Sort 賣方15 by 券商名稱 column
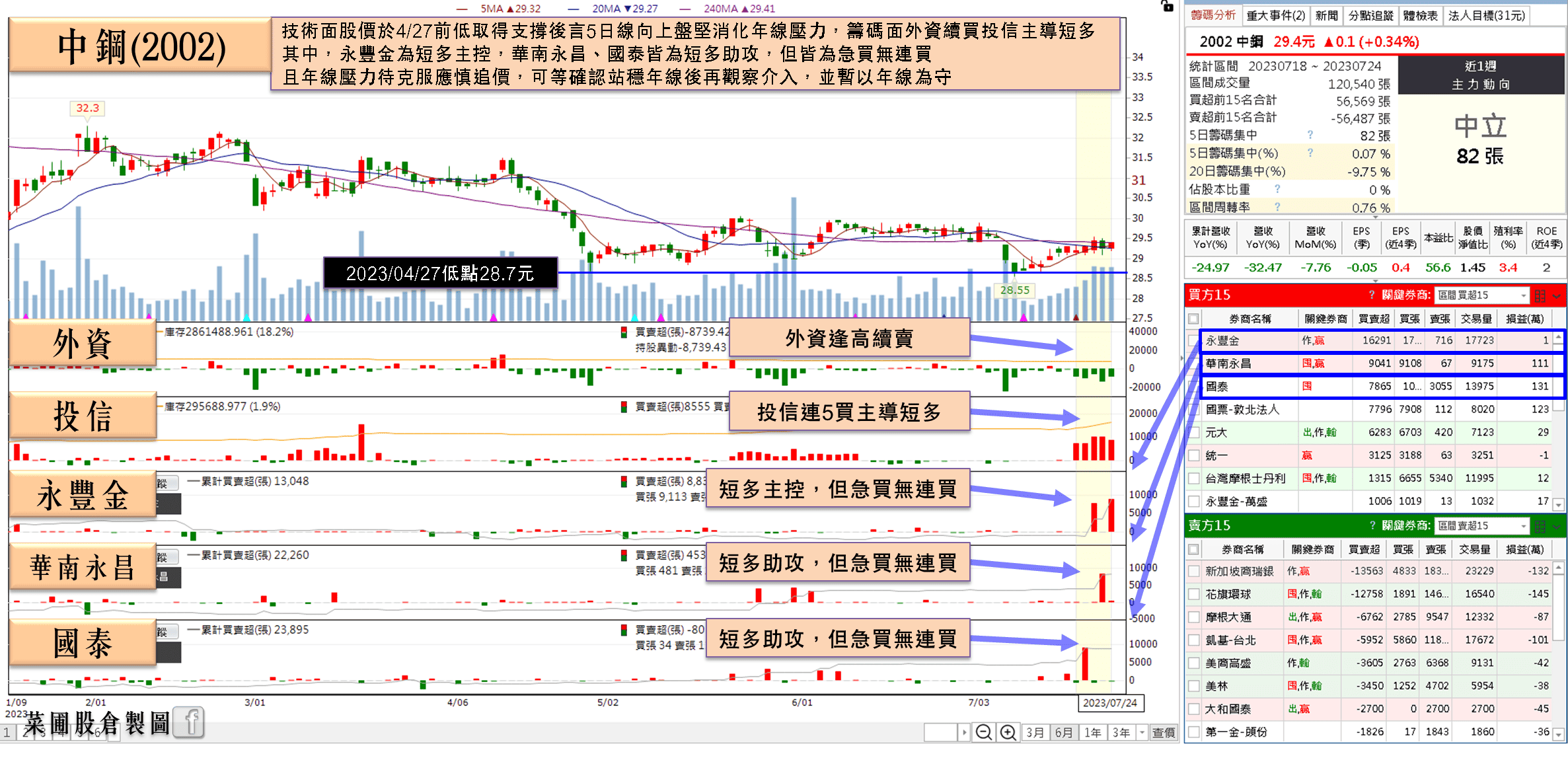 tap(1242, 549)
